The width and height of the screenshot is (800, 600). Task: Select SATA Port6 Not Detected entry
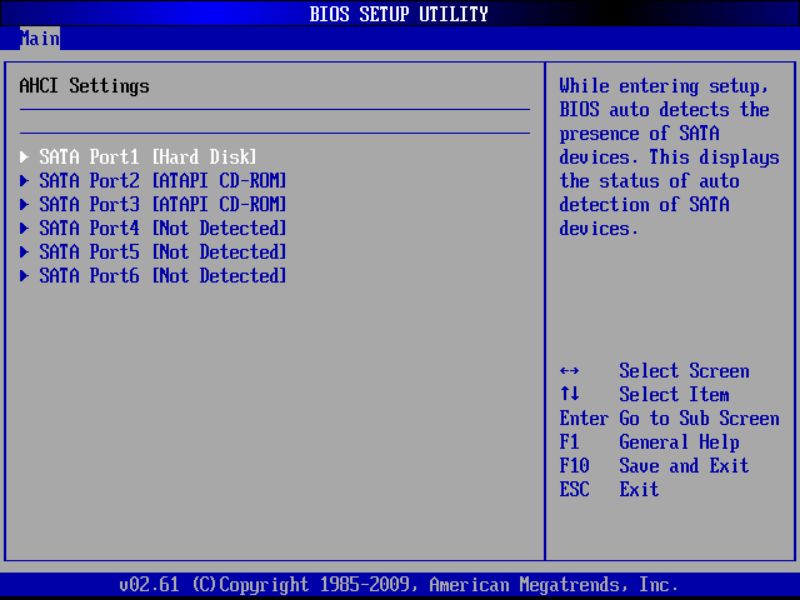pyautogui.click(x=163, y=276)
